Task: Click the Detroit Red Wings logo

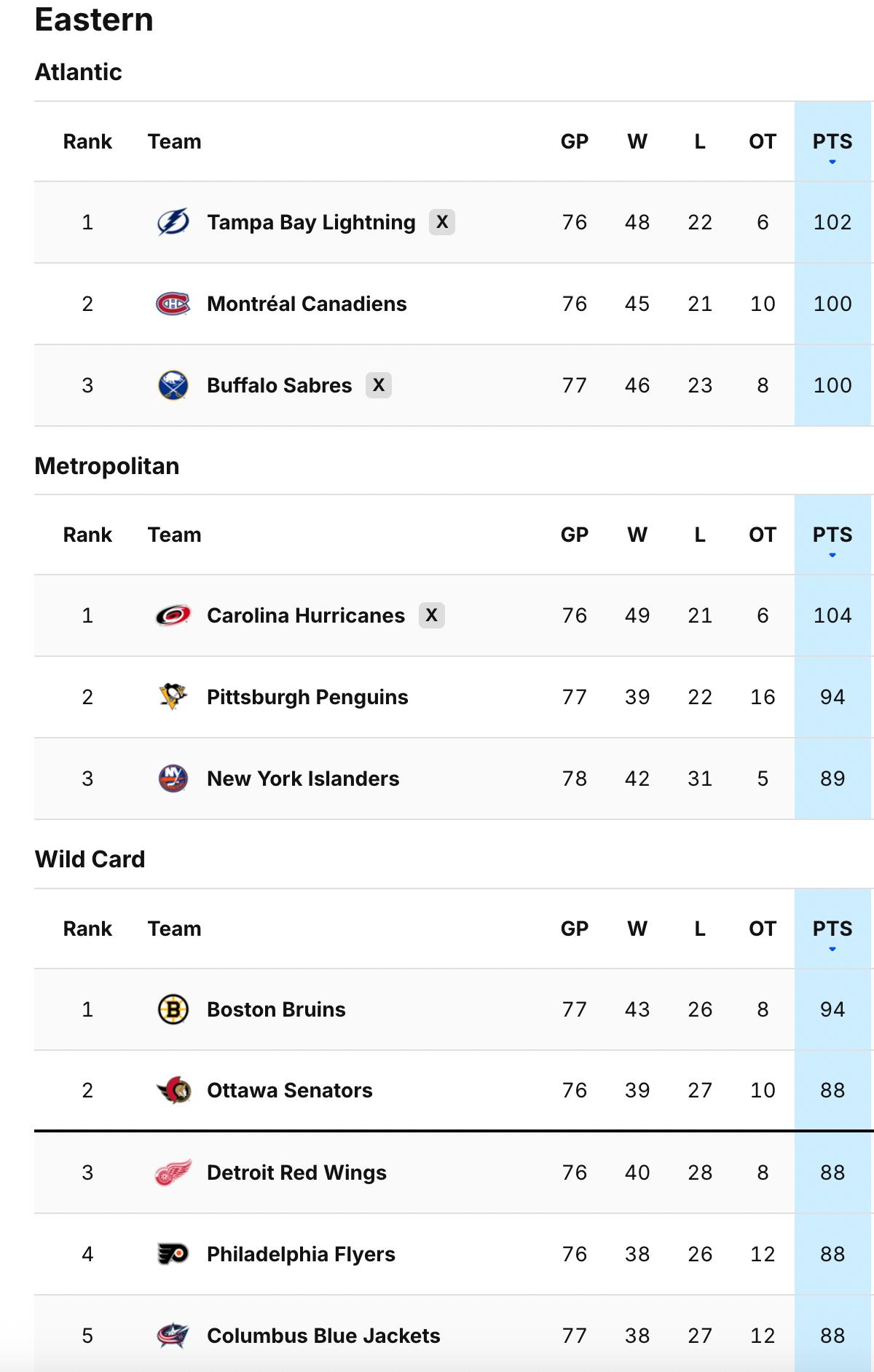Action: coord(173,1172)
